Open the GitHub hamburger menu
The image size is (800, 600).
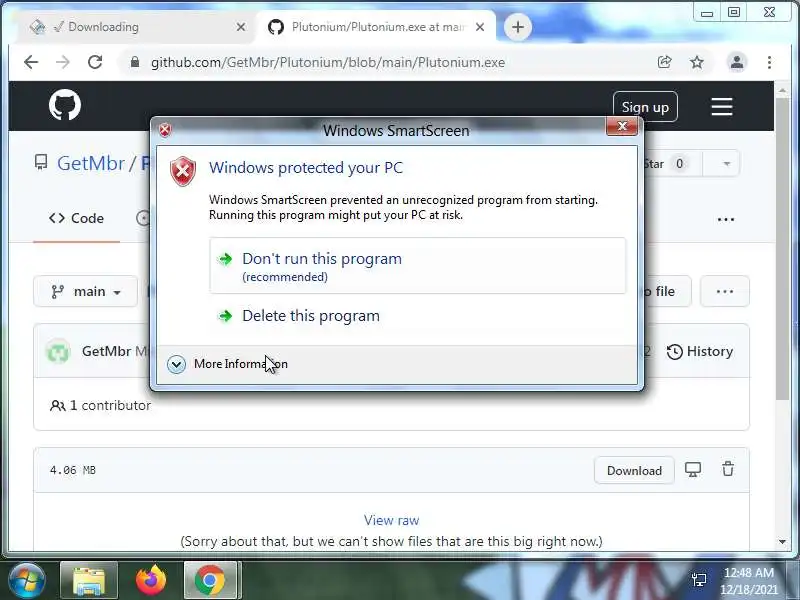722,107
